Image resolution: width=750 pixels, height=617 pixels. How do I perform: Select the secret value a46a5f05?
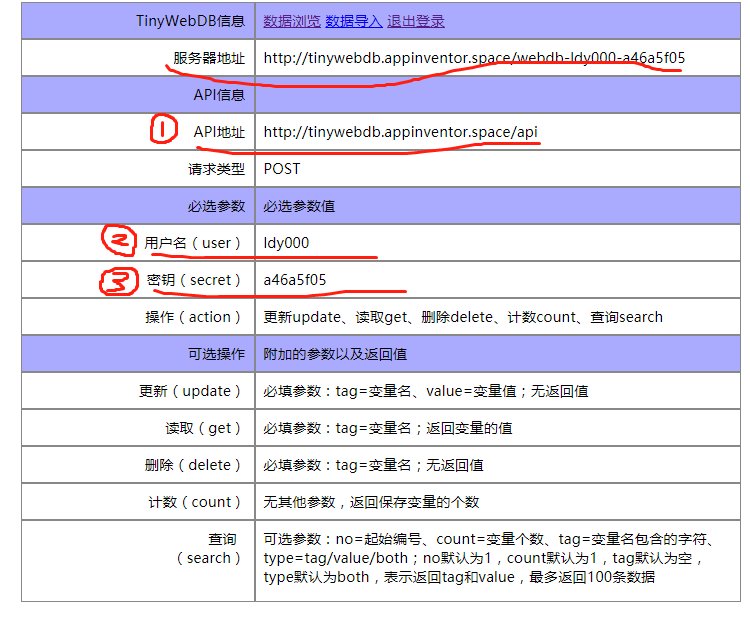[295, 280]
